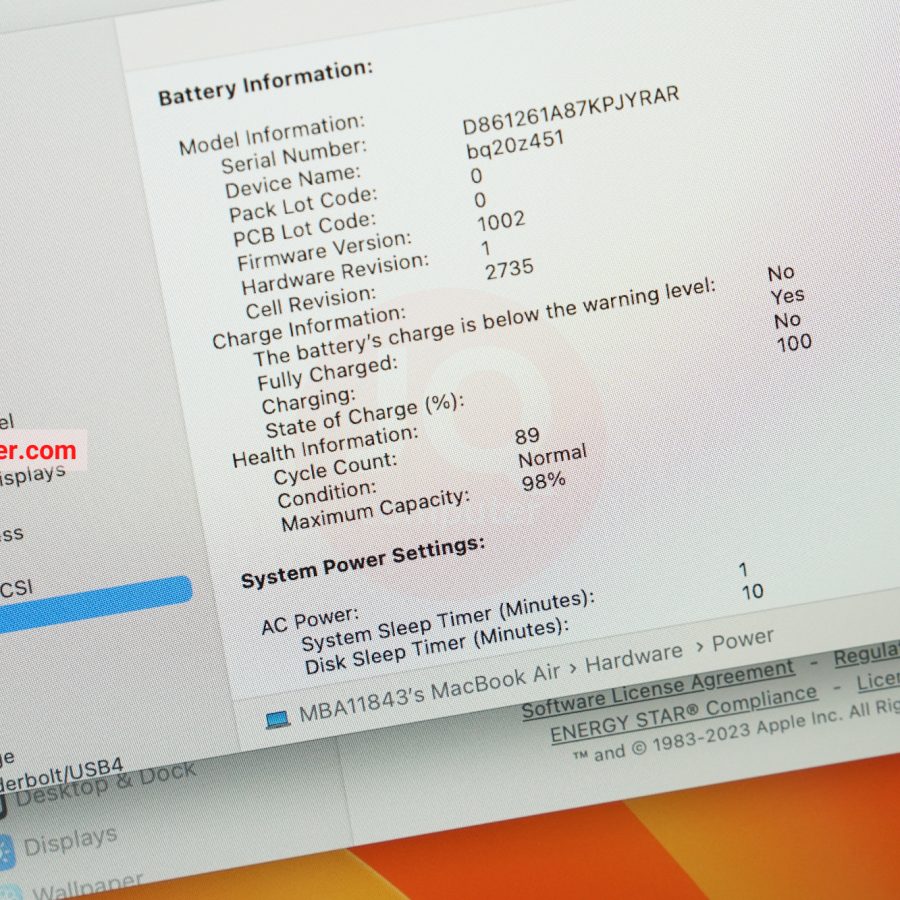Click the Fully Charged label
This screenshot has height=900, width=900.
[327, 373]
